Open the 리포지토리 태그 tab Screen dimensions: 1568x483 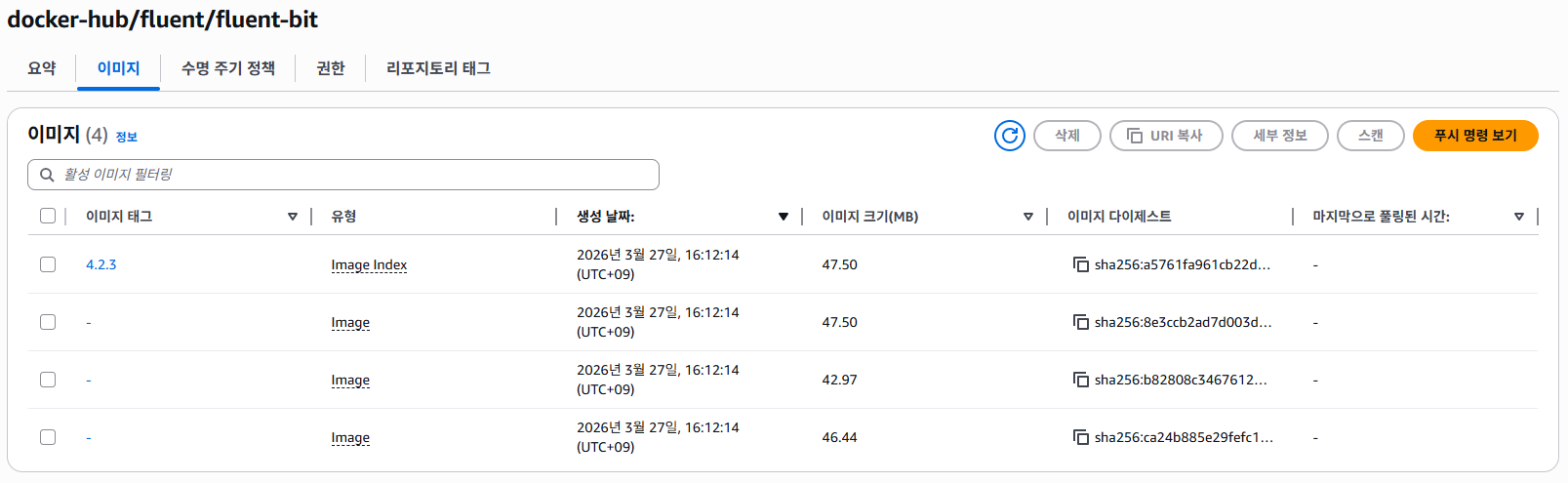(x=438, y=68)
